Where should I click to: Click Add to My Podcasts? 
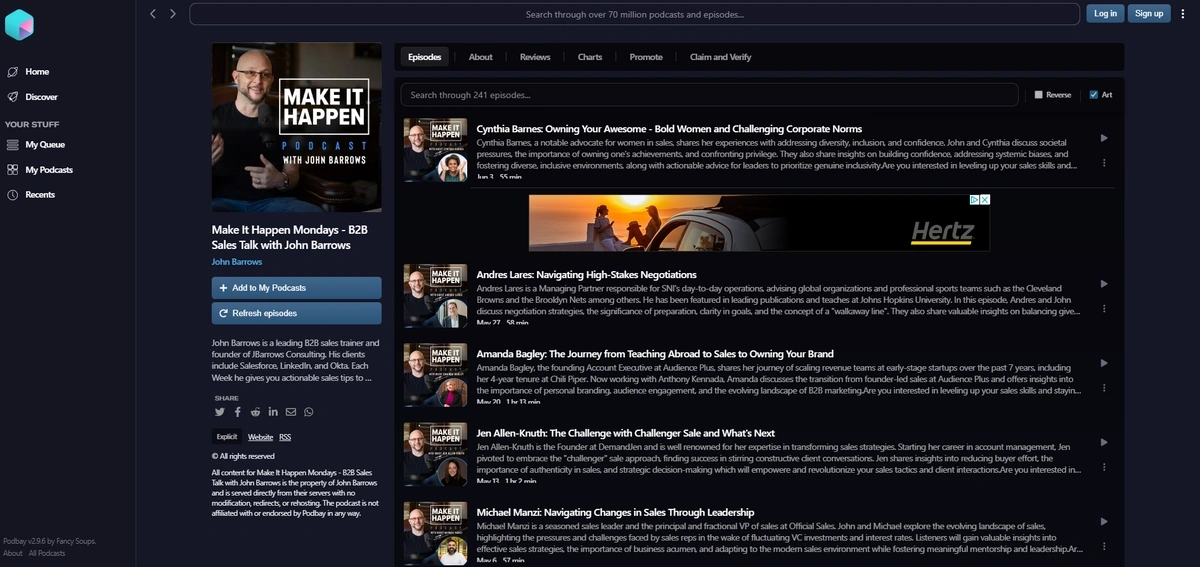(x=296, y=288)
